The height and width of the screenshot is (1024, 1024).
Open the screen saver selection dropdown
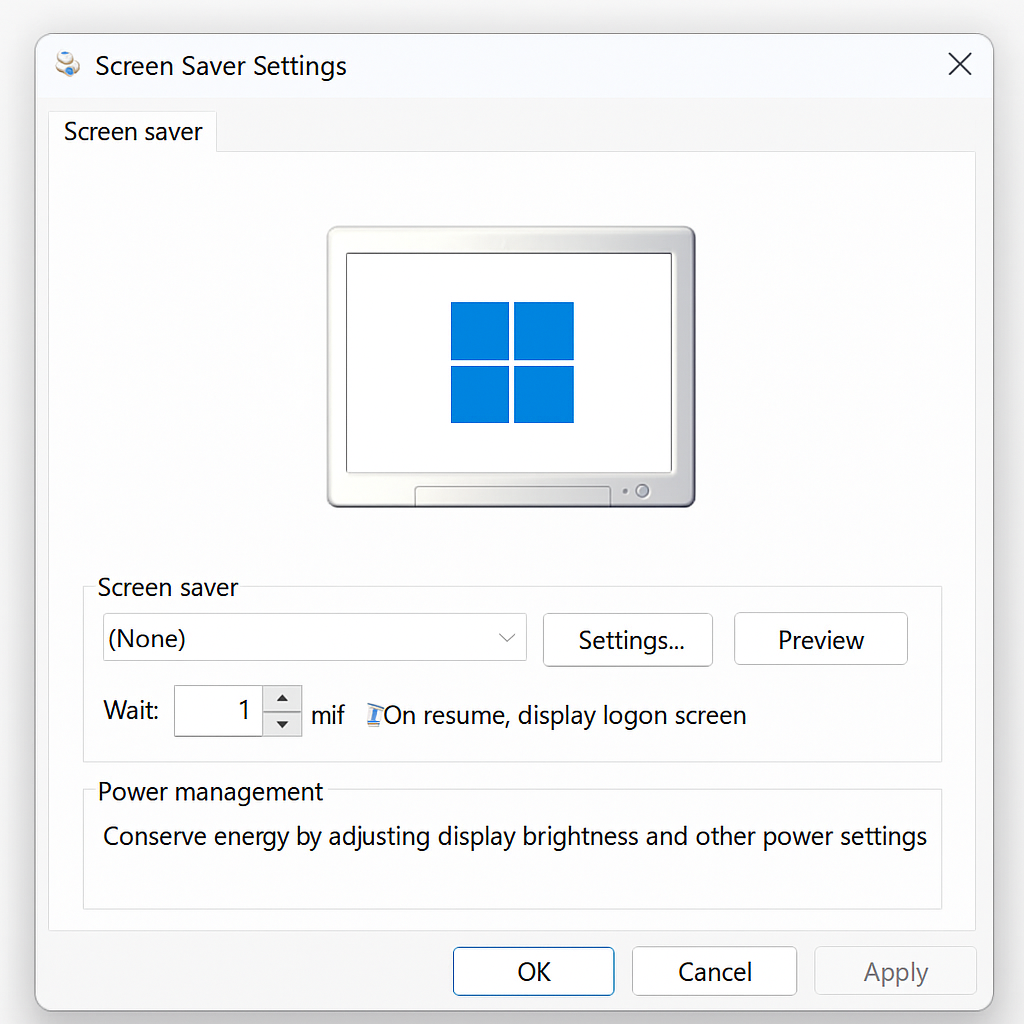314,638
